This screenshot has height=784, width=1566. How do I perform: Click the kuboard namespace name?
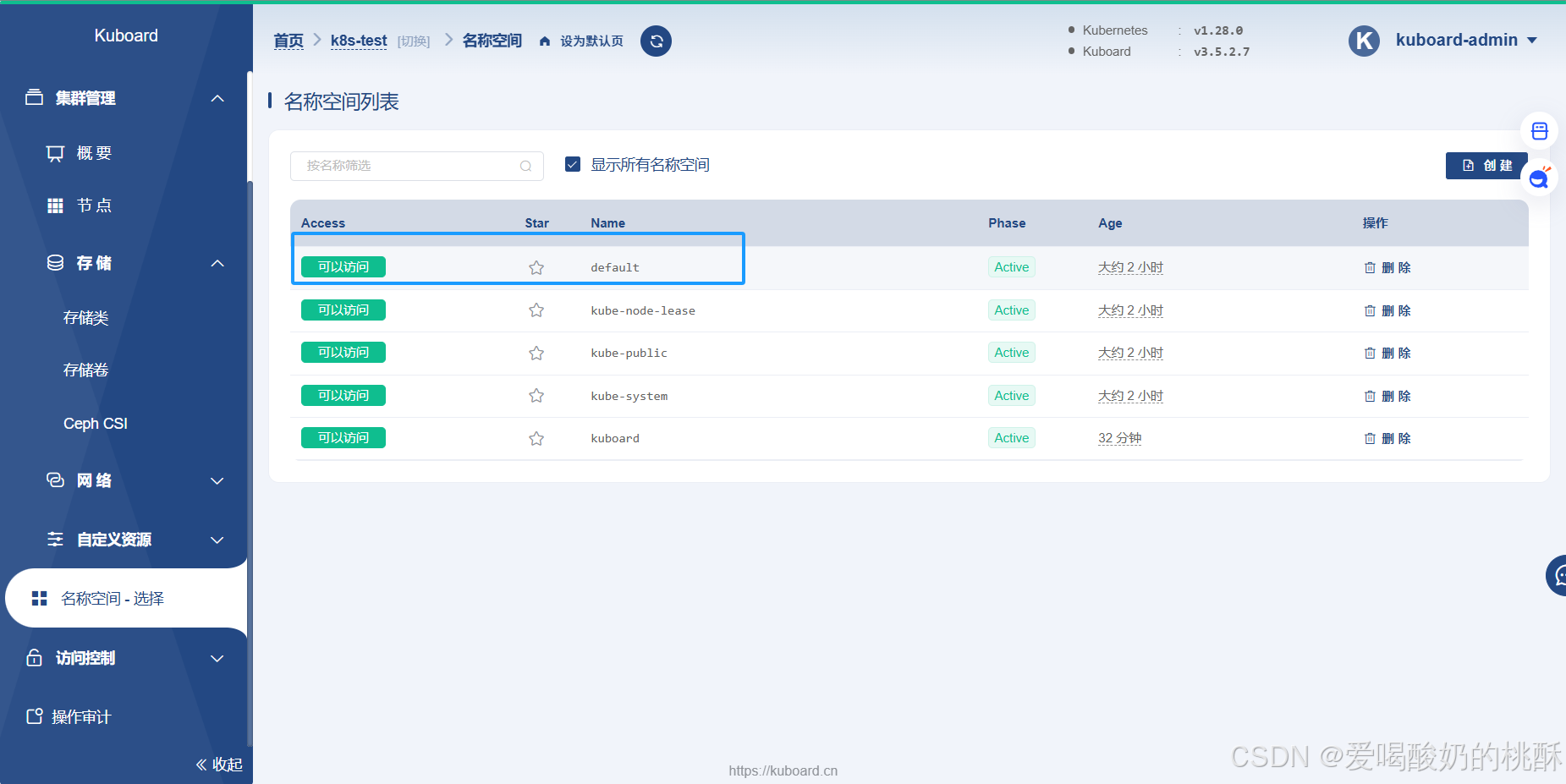tap(615, 438)
